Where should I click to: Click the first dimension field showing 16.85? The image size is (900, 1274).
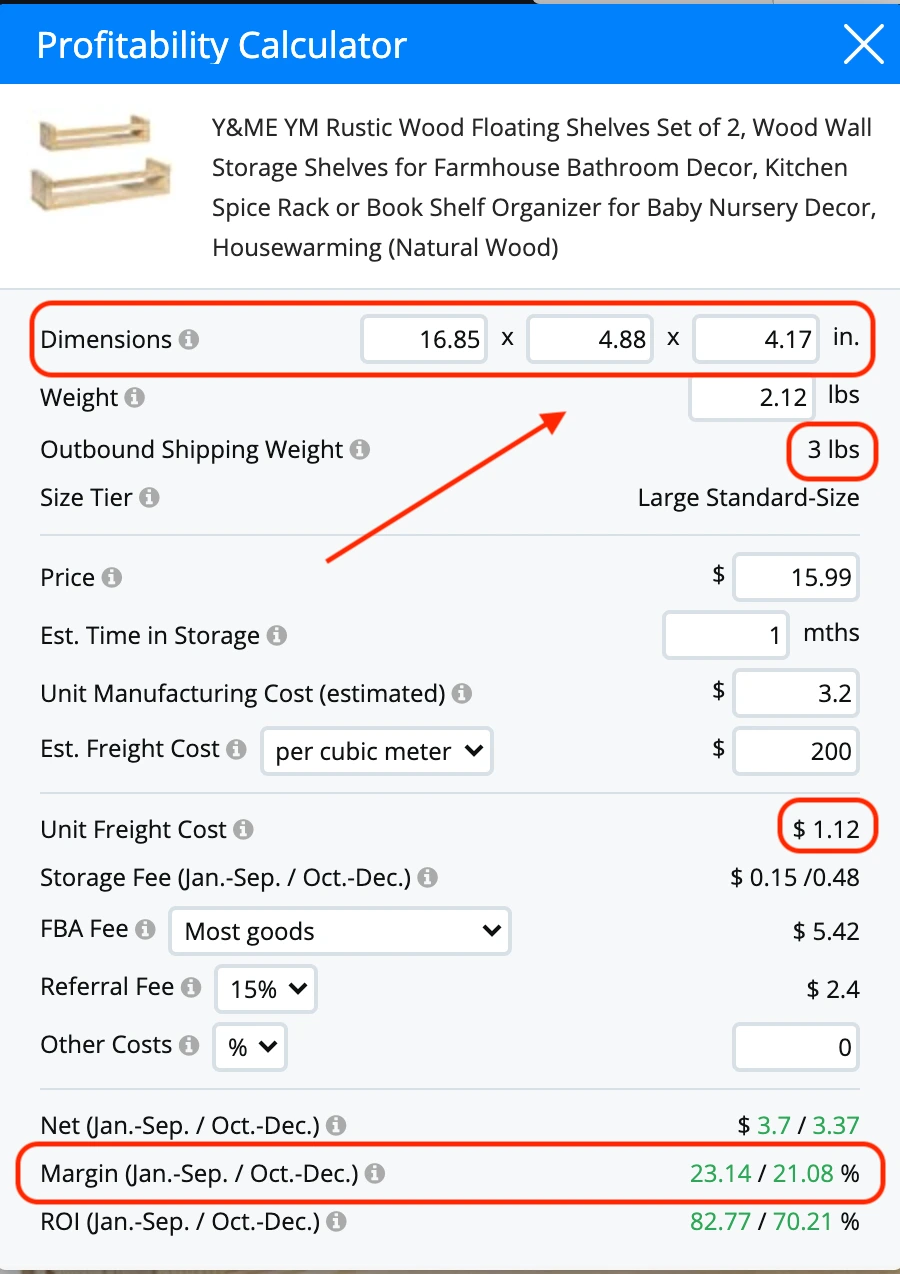coord(425,340)
